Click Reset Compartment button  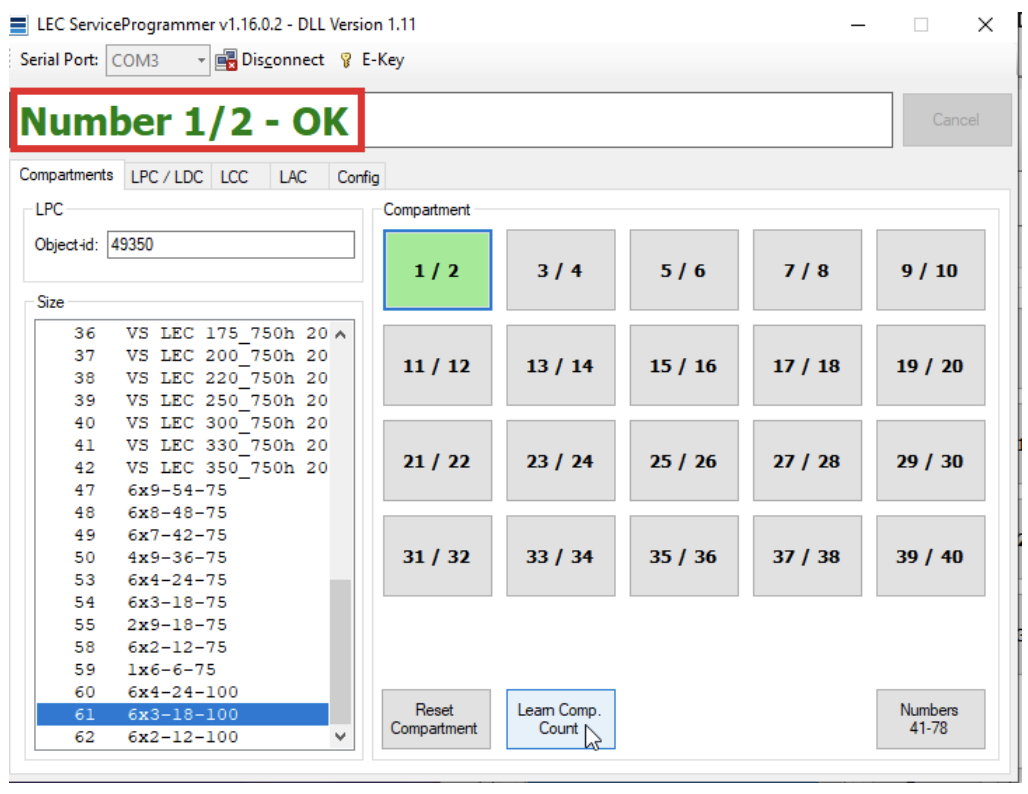436,719
